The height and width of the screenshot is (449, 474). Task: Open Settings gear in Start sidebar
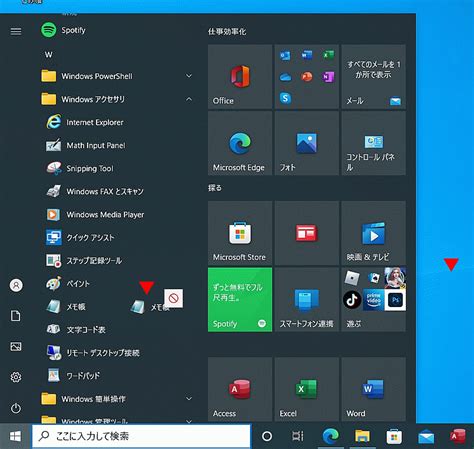16,377
